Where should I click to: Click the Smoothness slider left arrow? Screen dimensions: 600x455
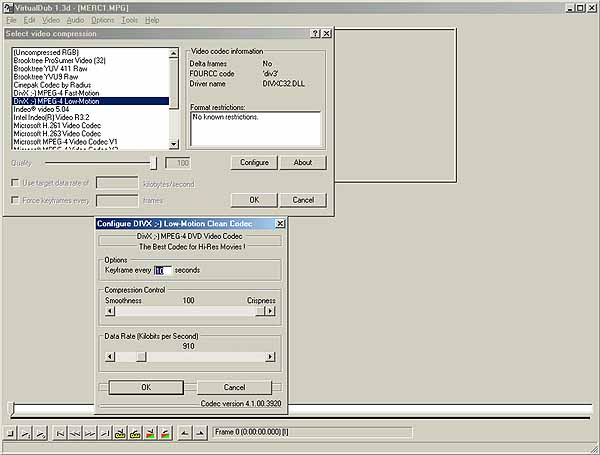pos(110,311)
